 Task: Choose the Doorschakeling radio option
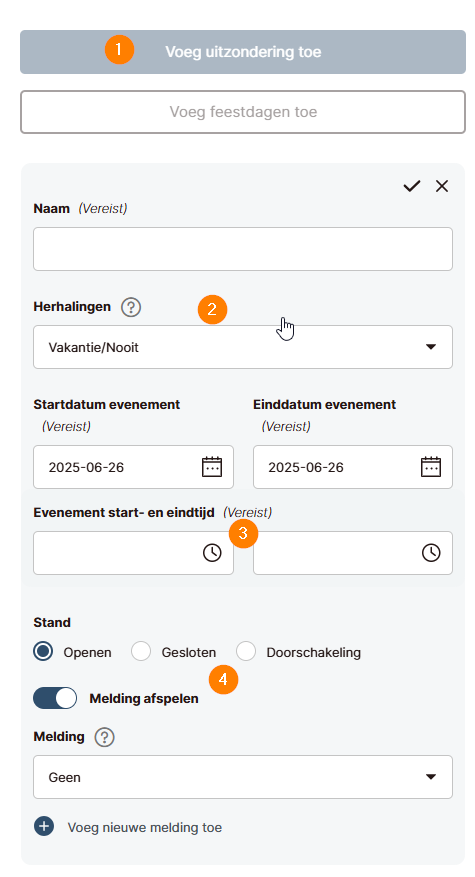(246, 652)
